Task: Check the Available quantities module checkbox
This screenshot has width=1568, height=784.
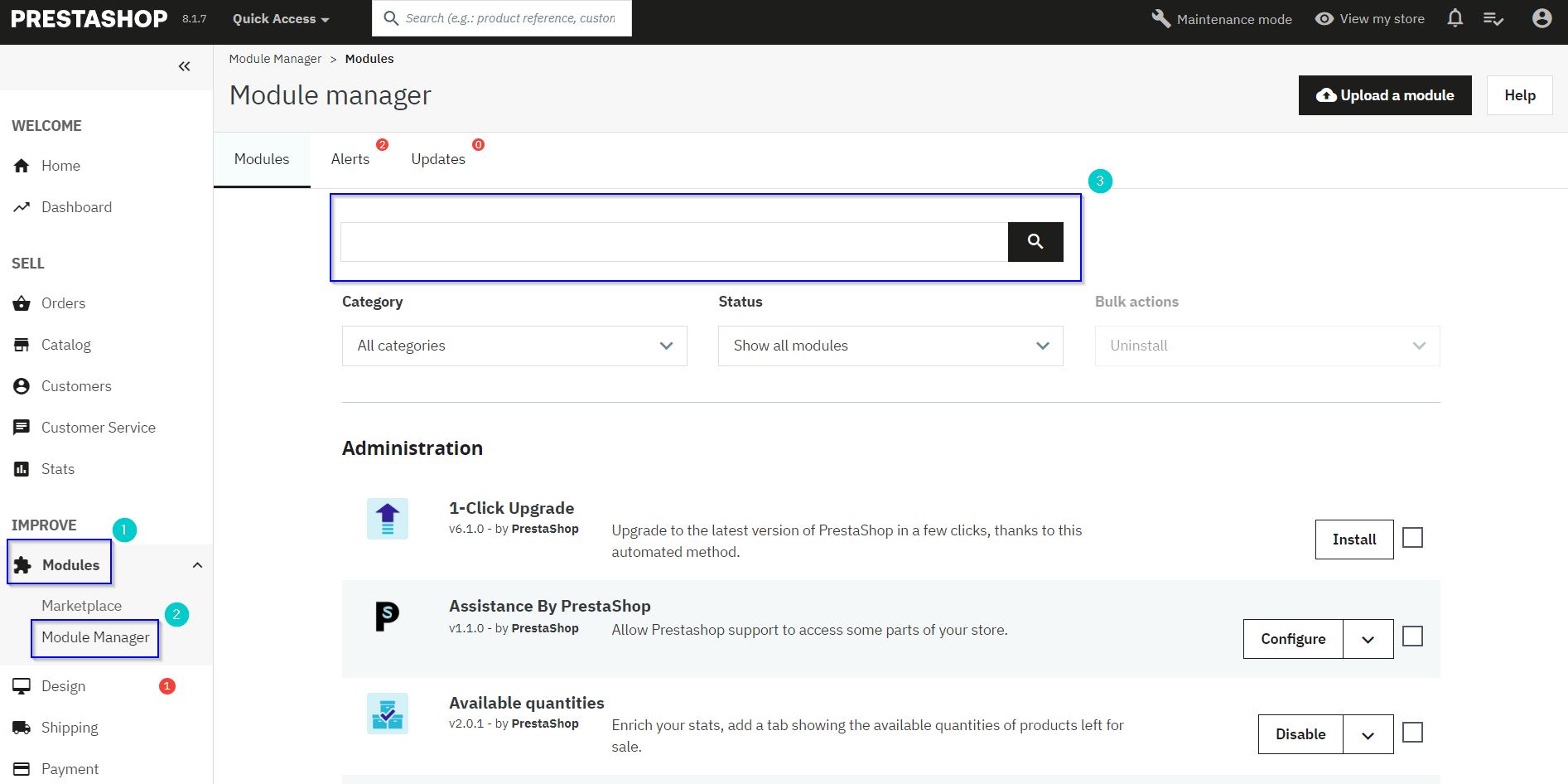Action: pyautogui.click(x=1413, y=733)
